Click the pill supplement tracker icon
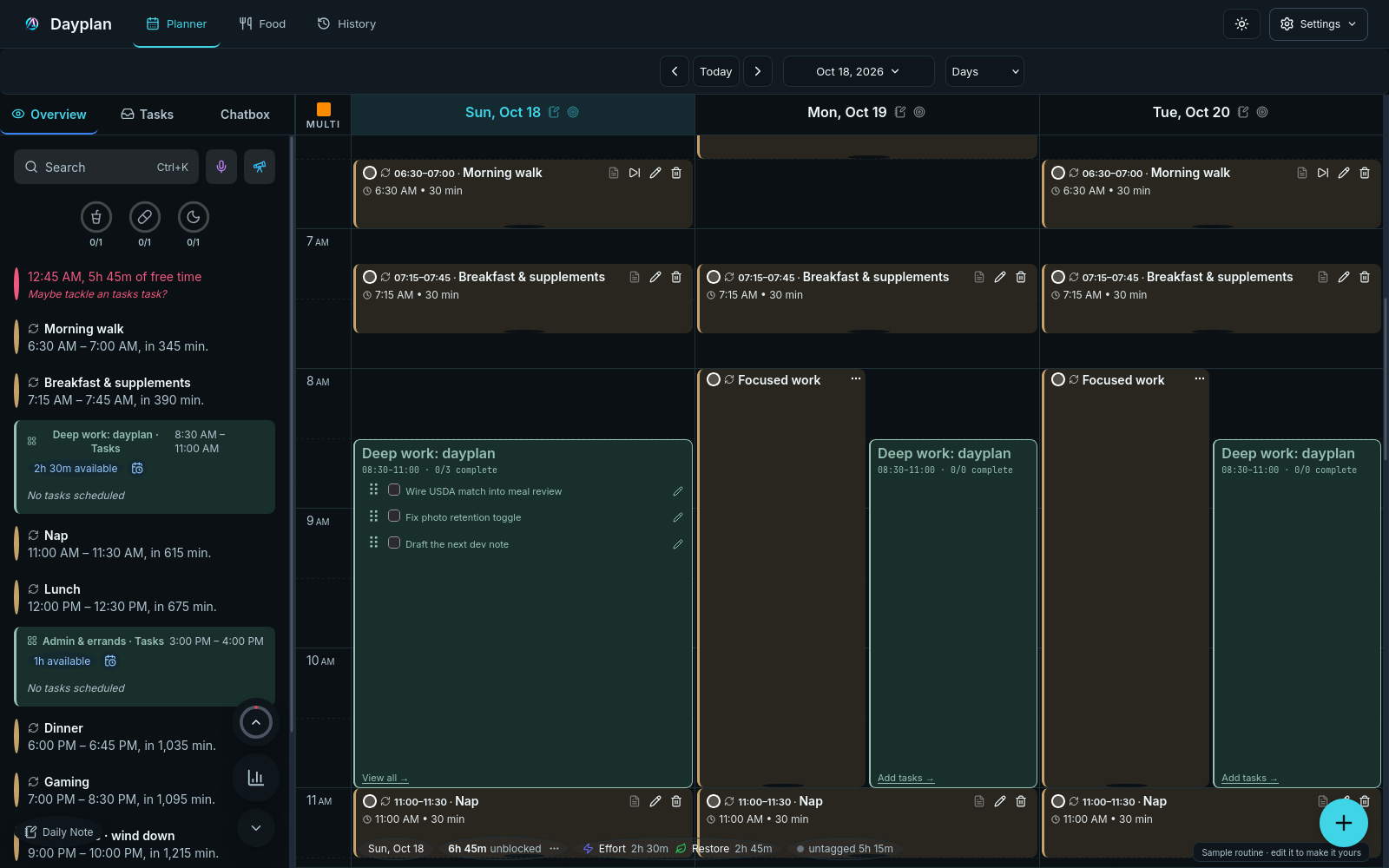Image resolution: width=1389 pixels, height=868 pixels. [x=145, y=217]
